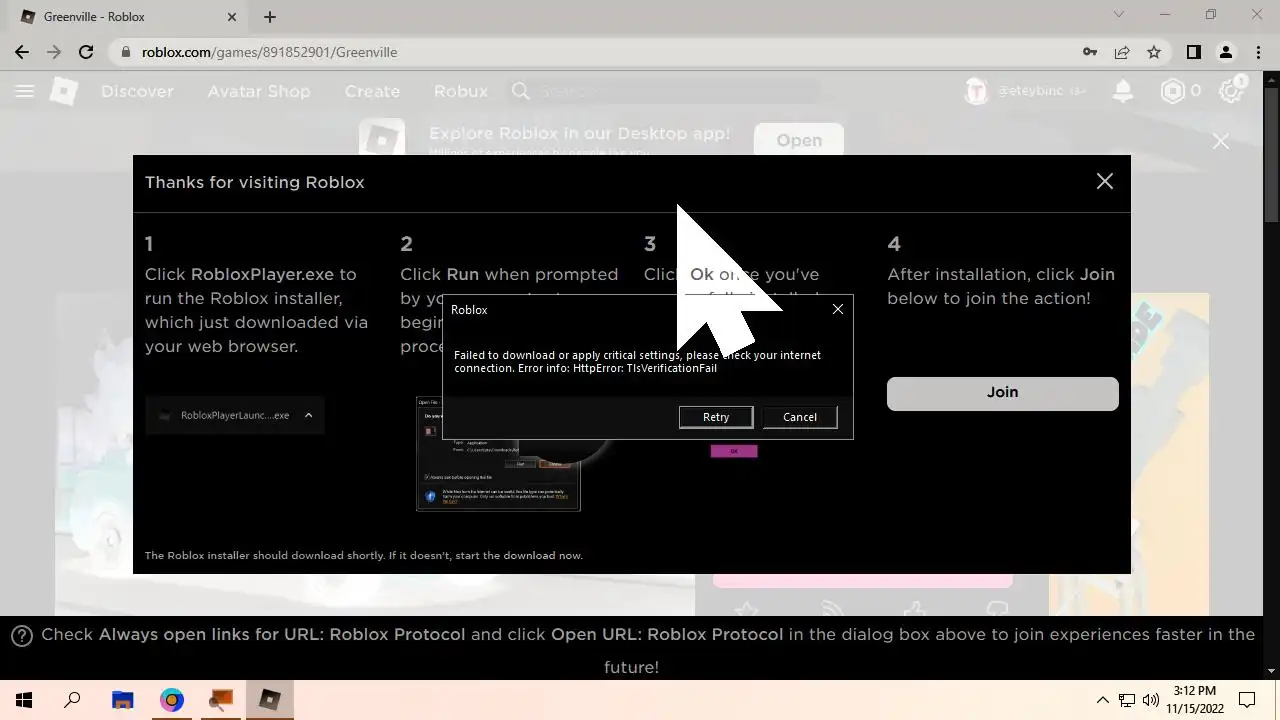The height and width of the screenshot is (720, 1280).
Task: Click Cancel in the Roblox error dialog
Action: pyautogui.click(x=800, y=417)
